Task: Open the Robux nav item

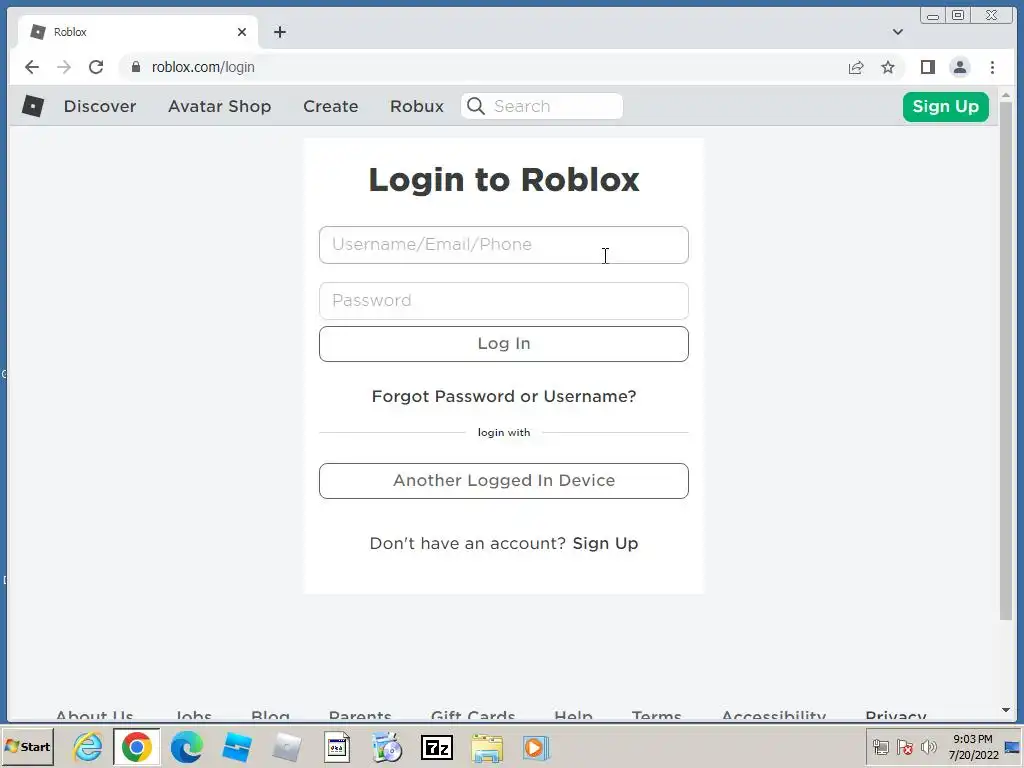Action: 417,106
